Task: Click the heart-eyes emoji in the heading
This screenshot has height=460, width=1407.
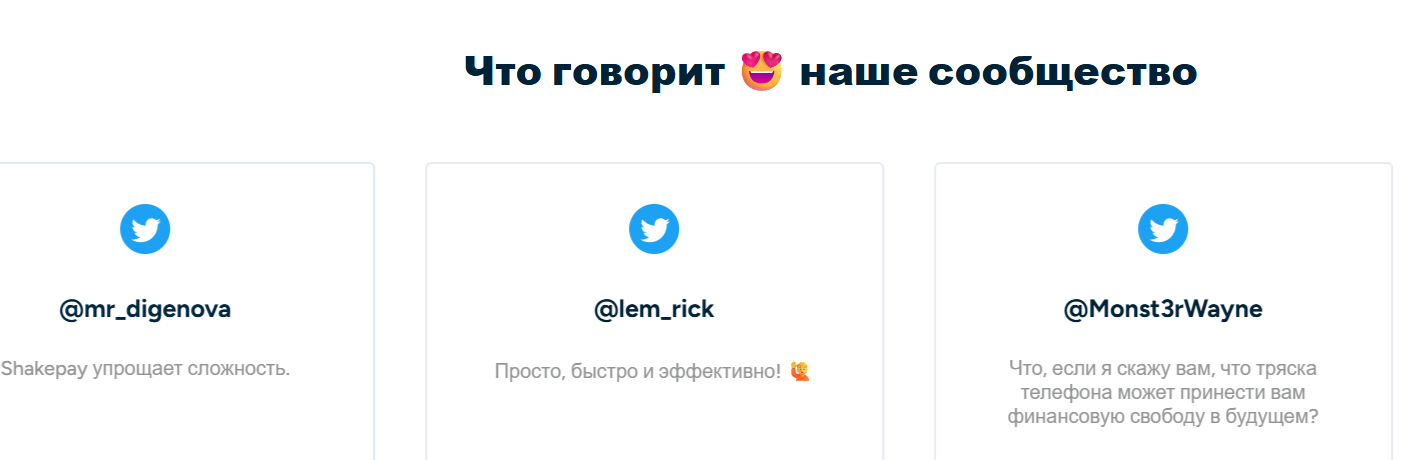Action: [x=762, y=71]
